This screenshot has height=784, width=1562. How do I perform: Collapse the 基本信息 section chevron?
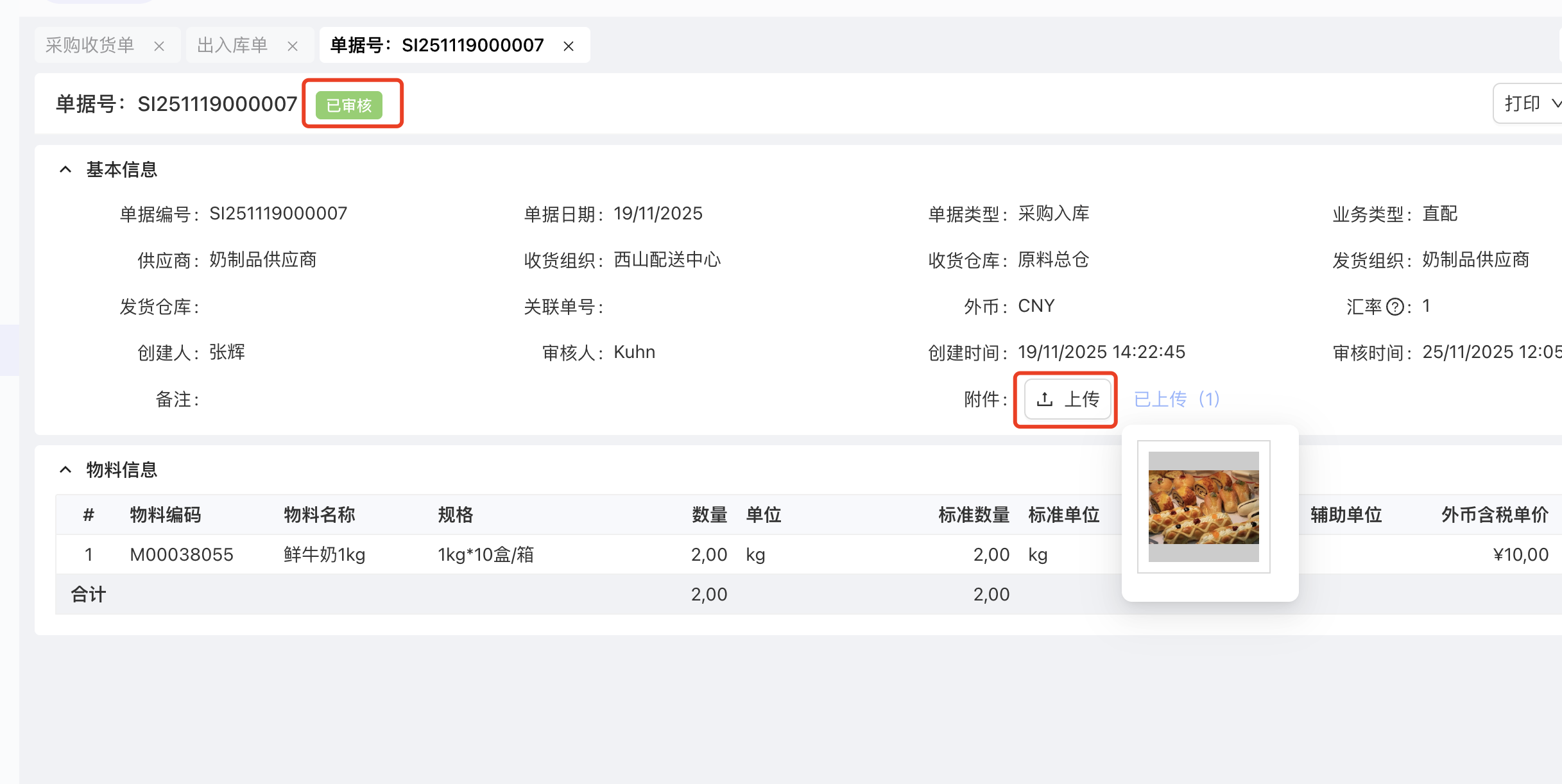65,169
